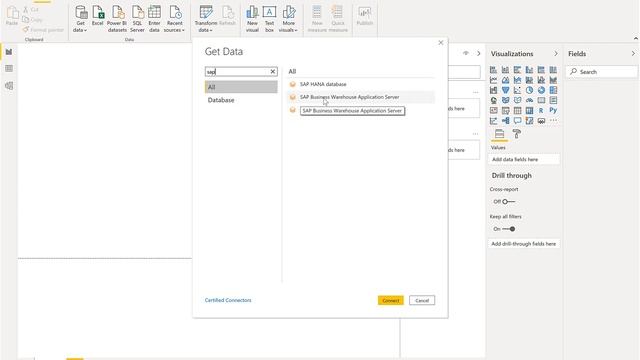Screen dimensions: 640x360
Task: Select the Pie chart visual
Action: (x=529, y=90)
